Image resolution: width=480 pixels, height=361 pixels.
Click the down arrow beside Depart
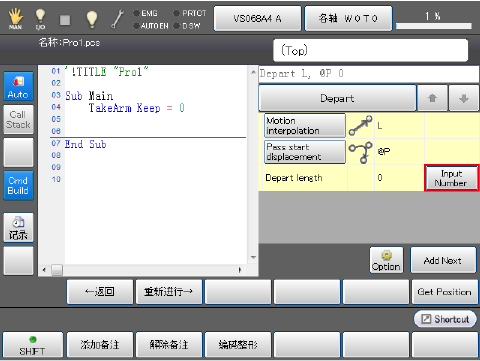coord(464,98)
